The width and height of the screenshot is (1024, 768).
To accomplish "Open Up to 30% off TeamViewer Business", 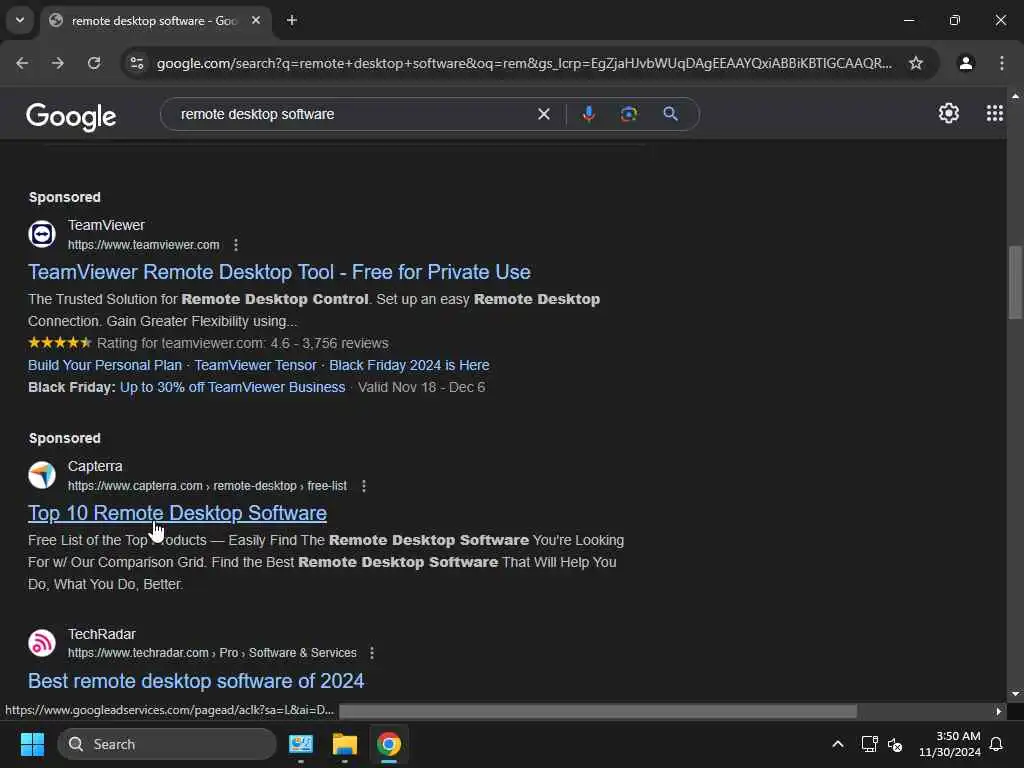I will click(232, 387).
